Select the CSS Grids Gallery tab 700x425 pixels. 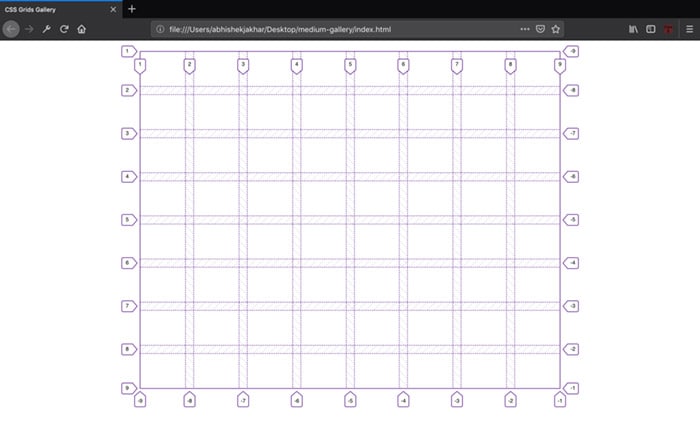click(61, 9)
